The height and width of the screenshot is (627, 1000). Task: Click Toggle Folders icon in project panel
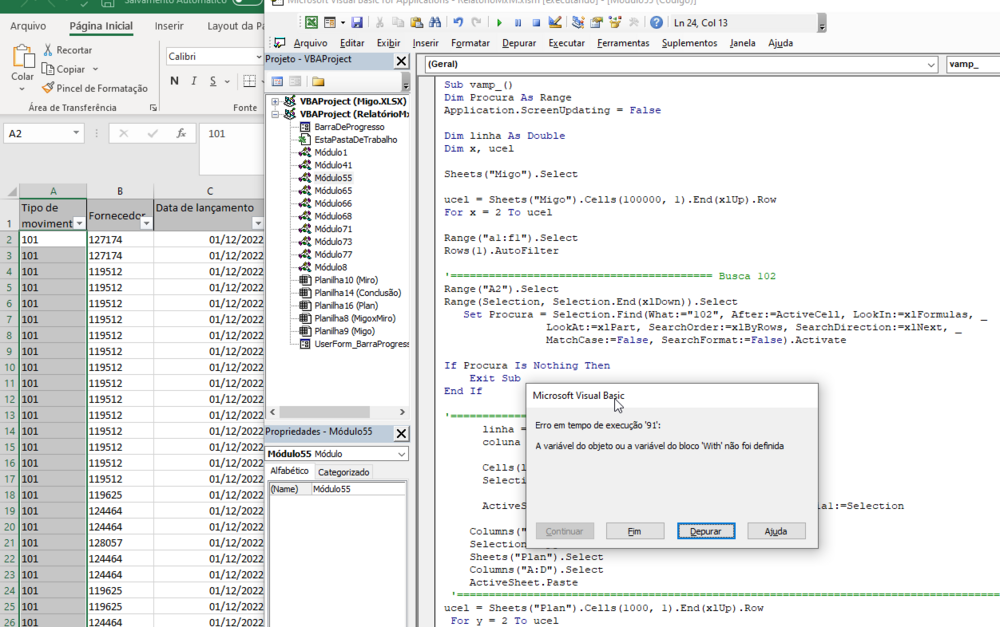[318, 82]
